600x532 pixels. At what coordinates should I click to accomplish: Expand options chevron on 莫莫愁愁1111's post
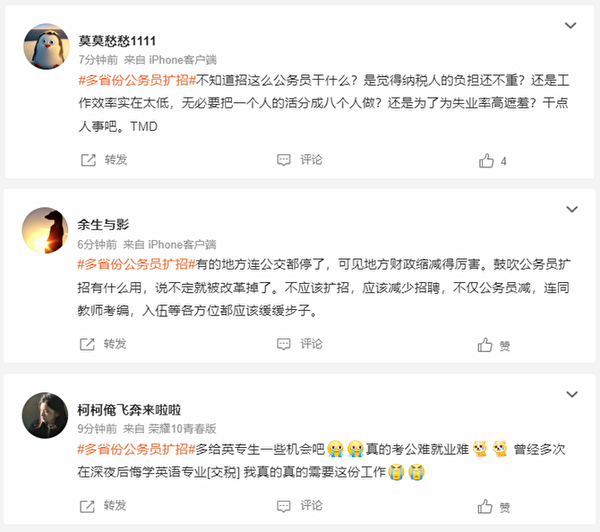coord(571,26)
